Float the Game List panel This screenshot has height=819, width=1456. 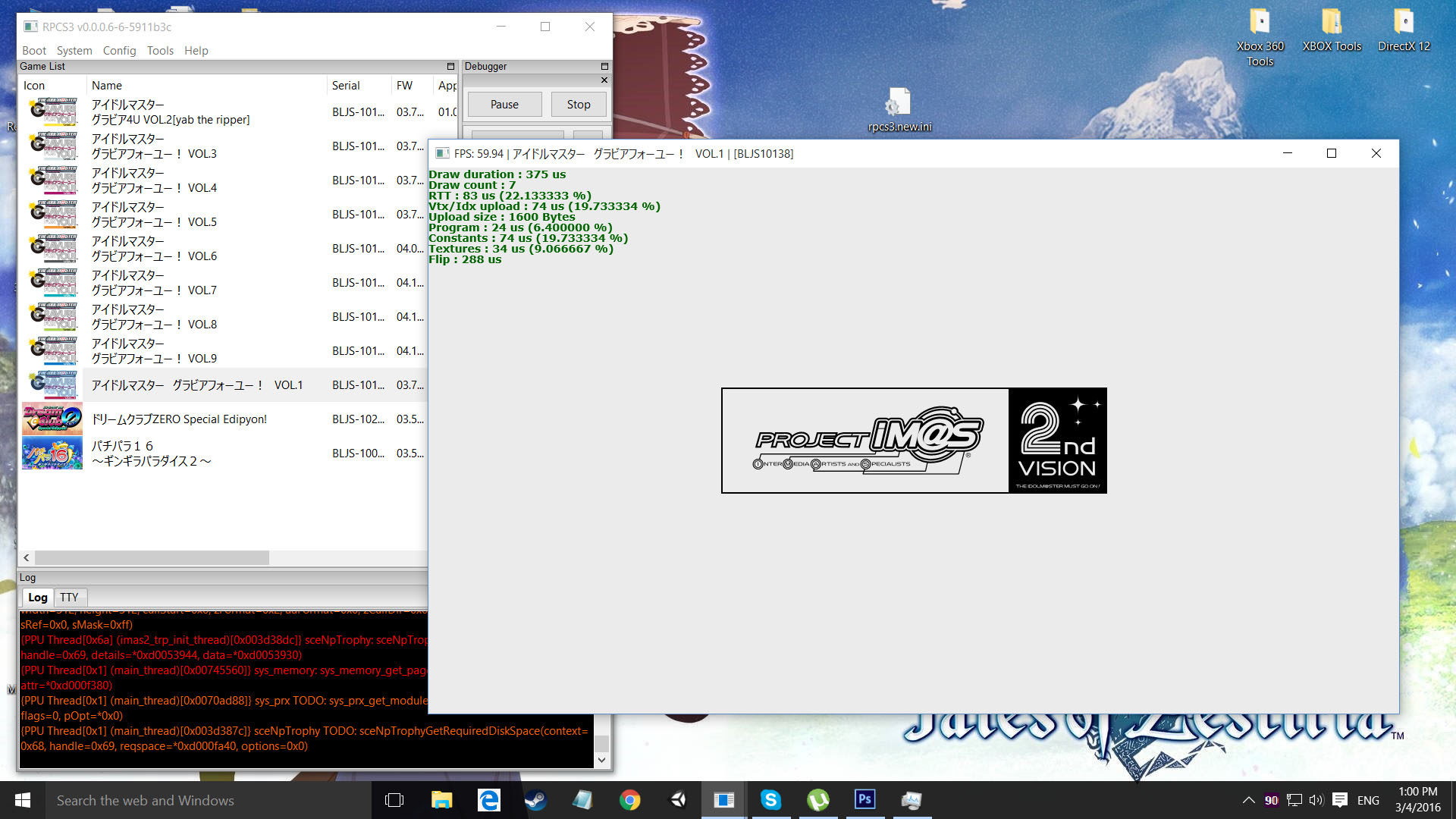pyautogui.click(x=450, y=67)
